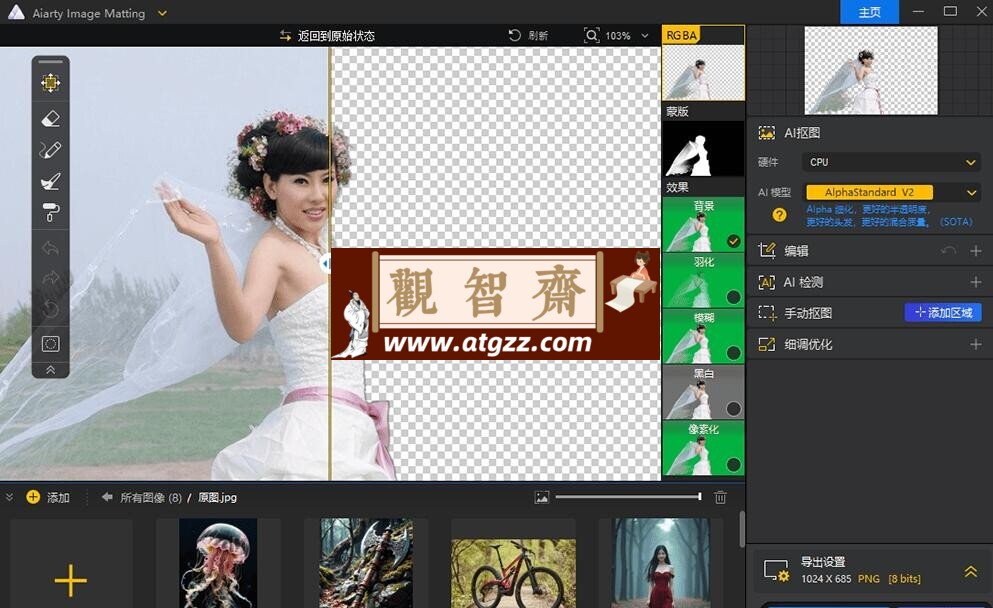Viewport: 993px width, 608px height.
Task: Click the undo arrow in 编辑 row
Action: tap(948, 251)
